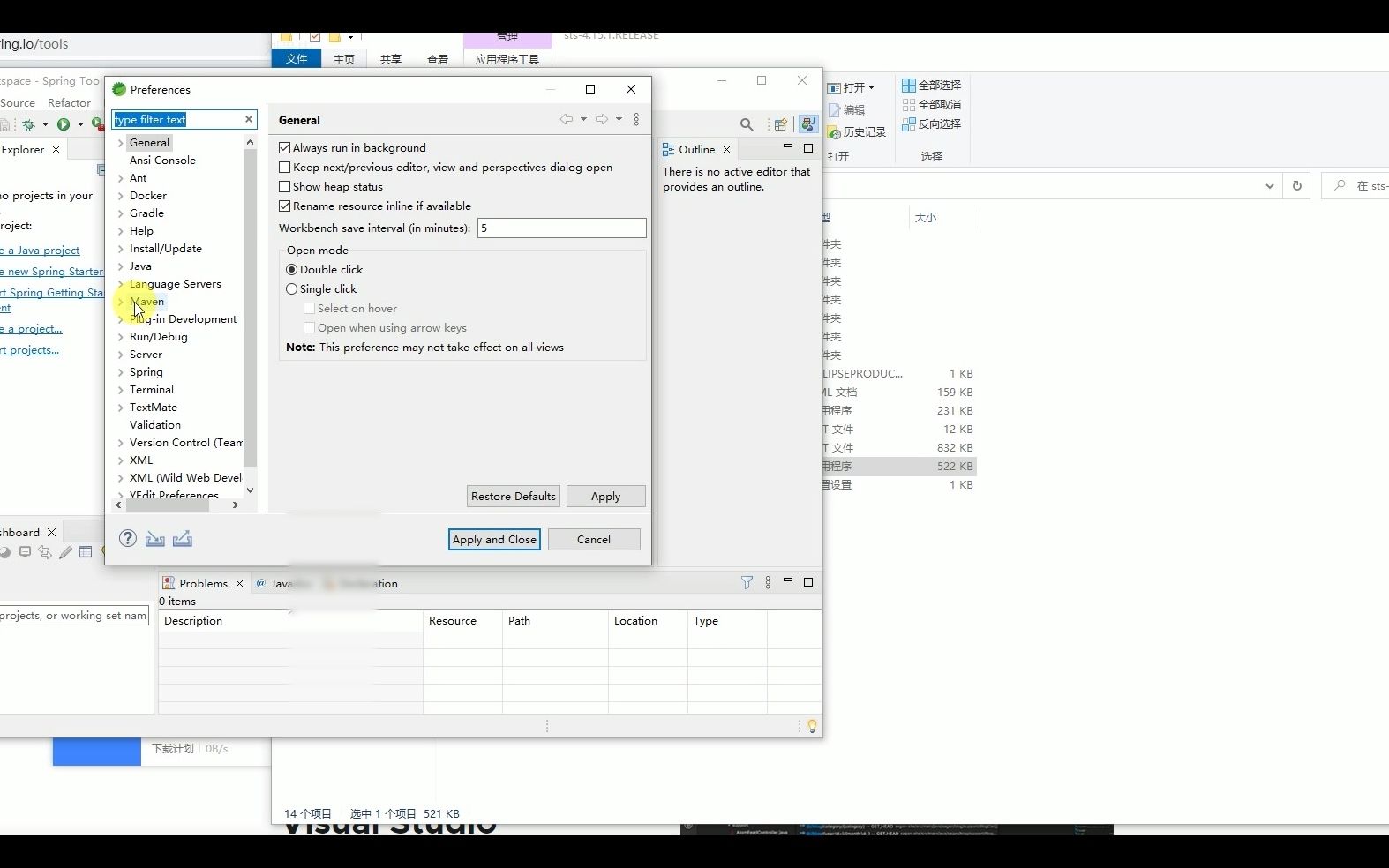
Task: Expand the Docker preferences tree node
Action: [x=121, y=195]
